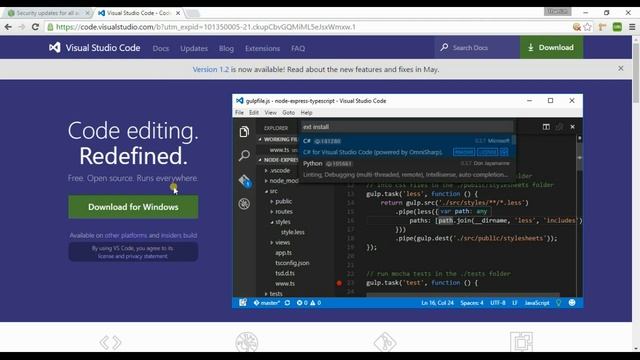Image resolution: width=640 pixels, height=360 pixels.
Task: Open the Blog page link
Action: (x=226, y=48)
